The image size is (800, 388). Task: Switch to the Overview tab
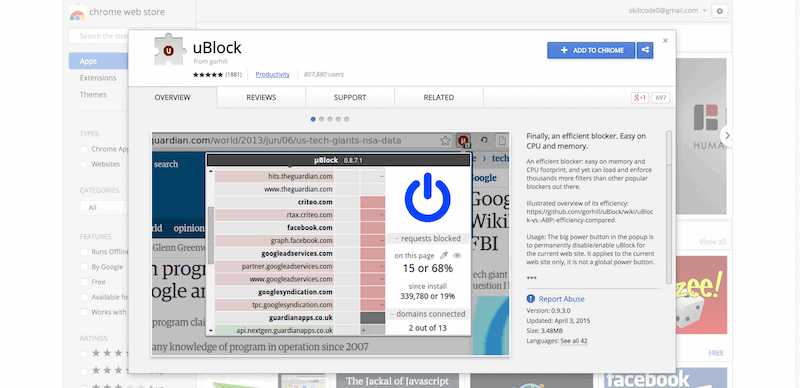click(172, 98)
